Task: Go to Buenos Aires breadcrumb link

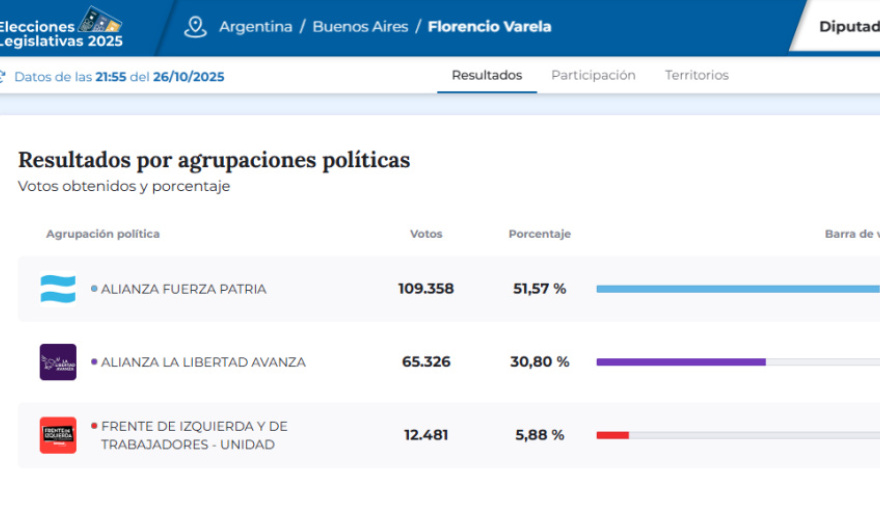Action: point(360,27)
